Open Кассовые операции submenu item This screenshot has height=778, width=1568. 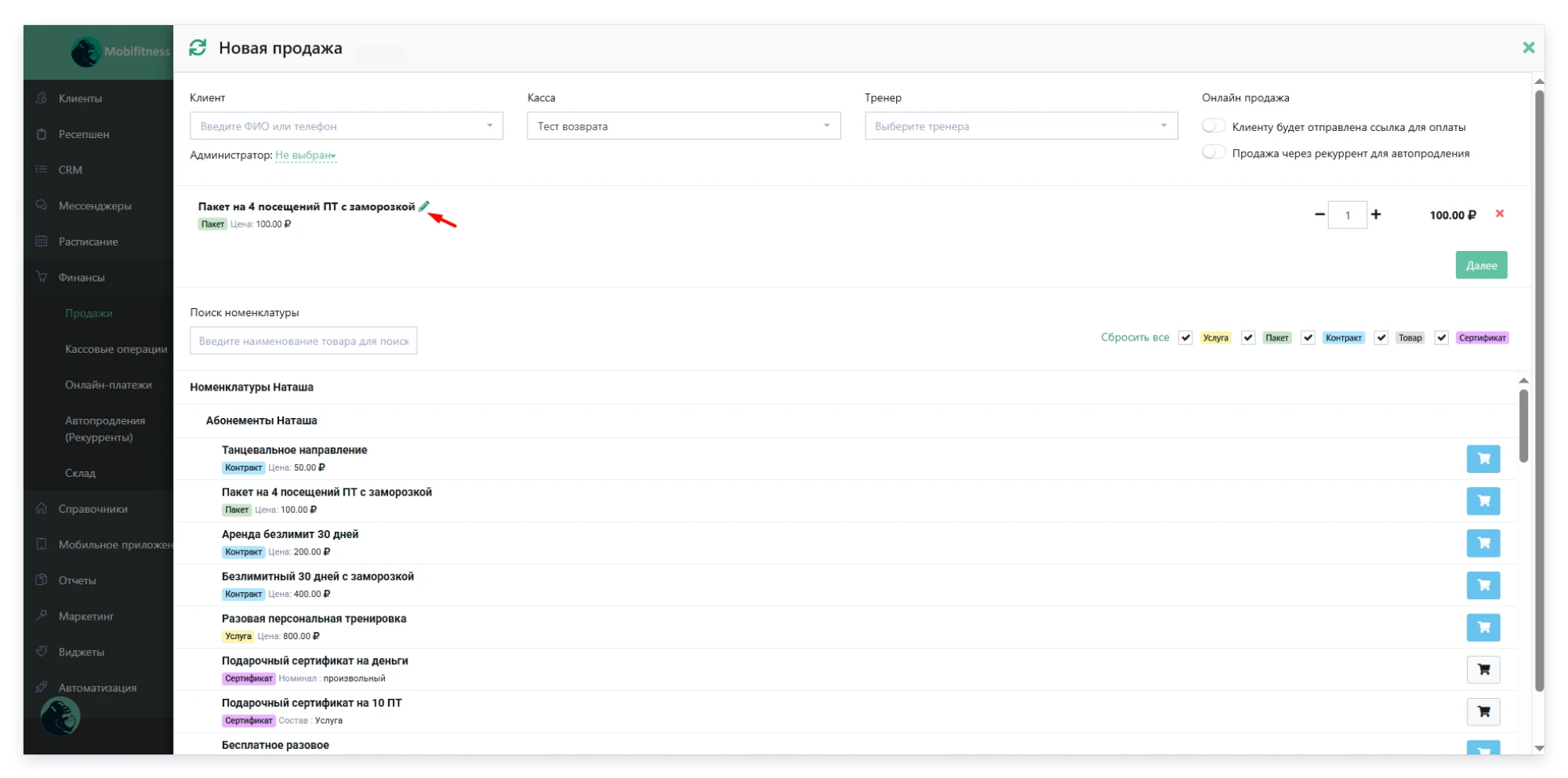point(116,349)
